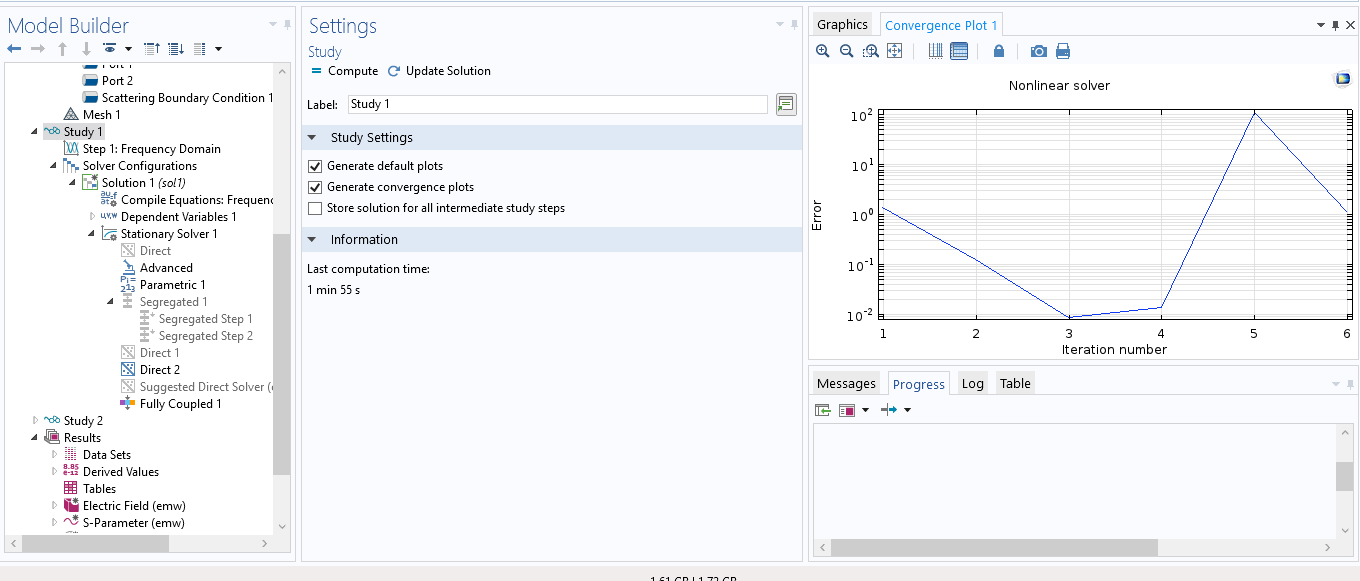The height and width of the screenshot is (581, 1360).
Task: Enable Store solution for all intermediate steps
Action: tap(316, 208)
